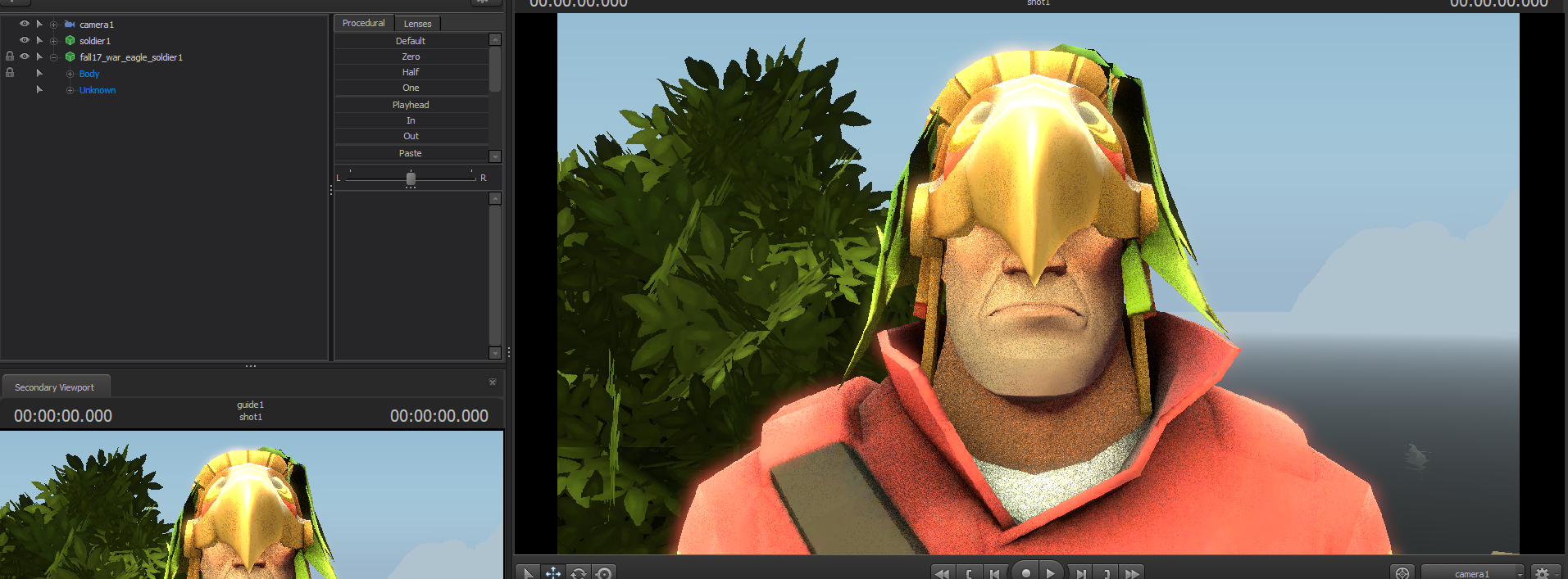Apply the Zero procedural preset
Viewport: 1568px width, 579px height.
tap(411, 57)
